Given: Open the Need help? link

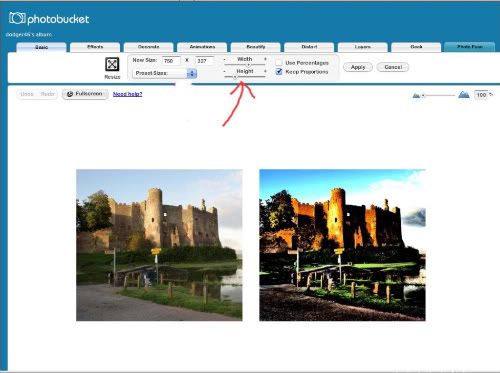Looking at the screenshot, I should tap(127, 94).
